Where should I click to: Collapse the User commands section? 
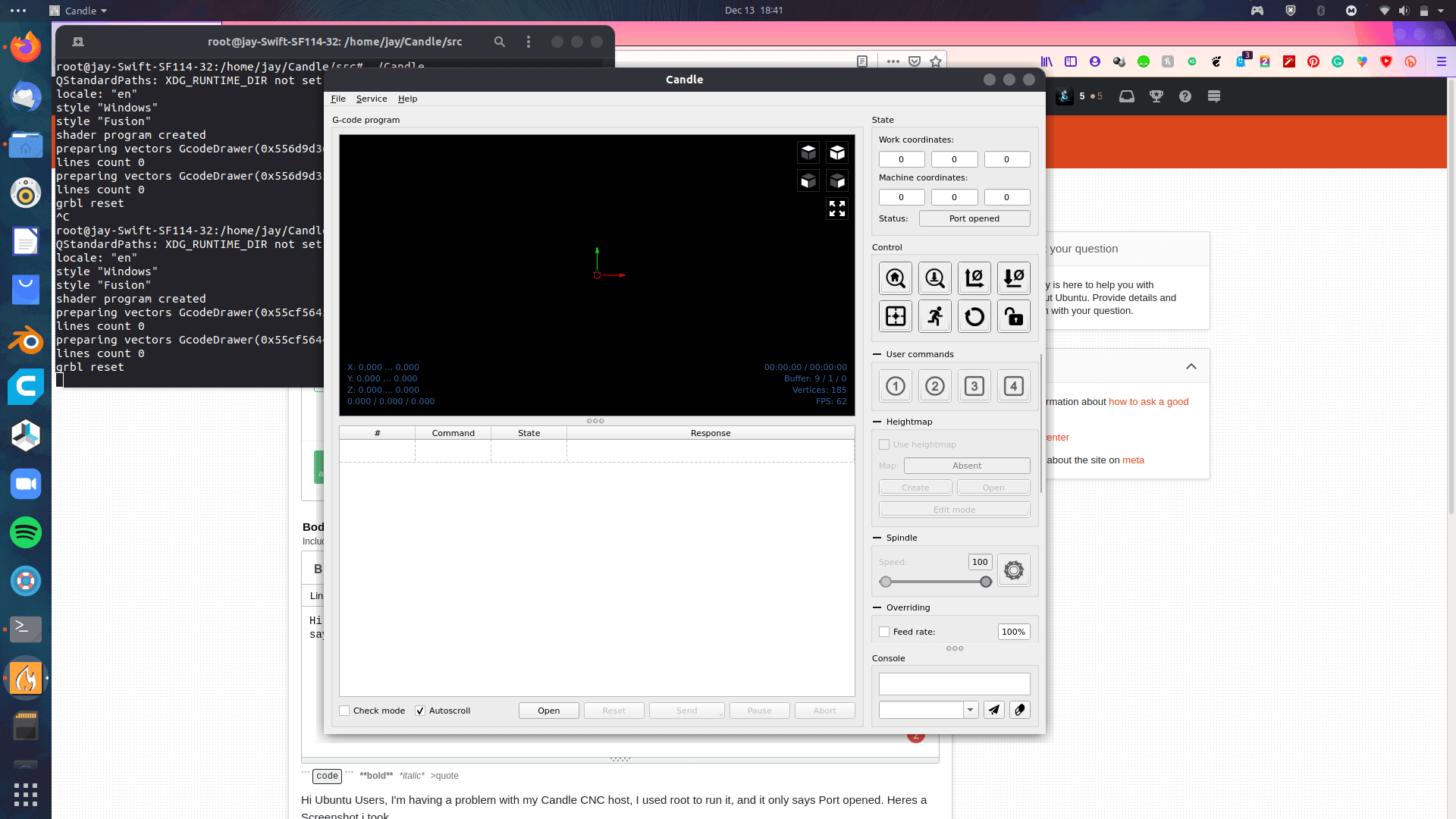877,354
